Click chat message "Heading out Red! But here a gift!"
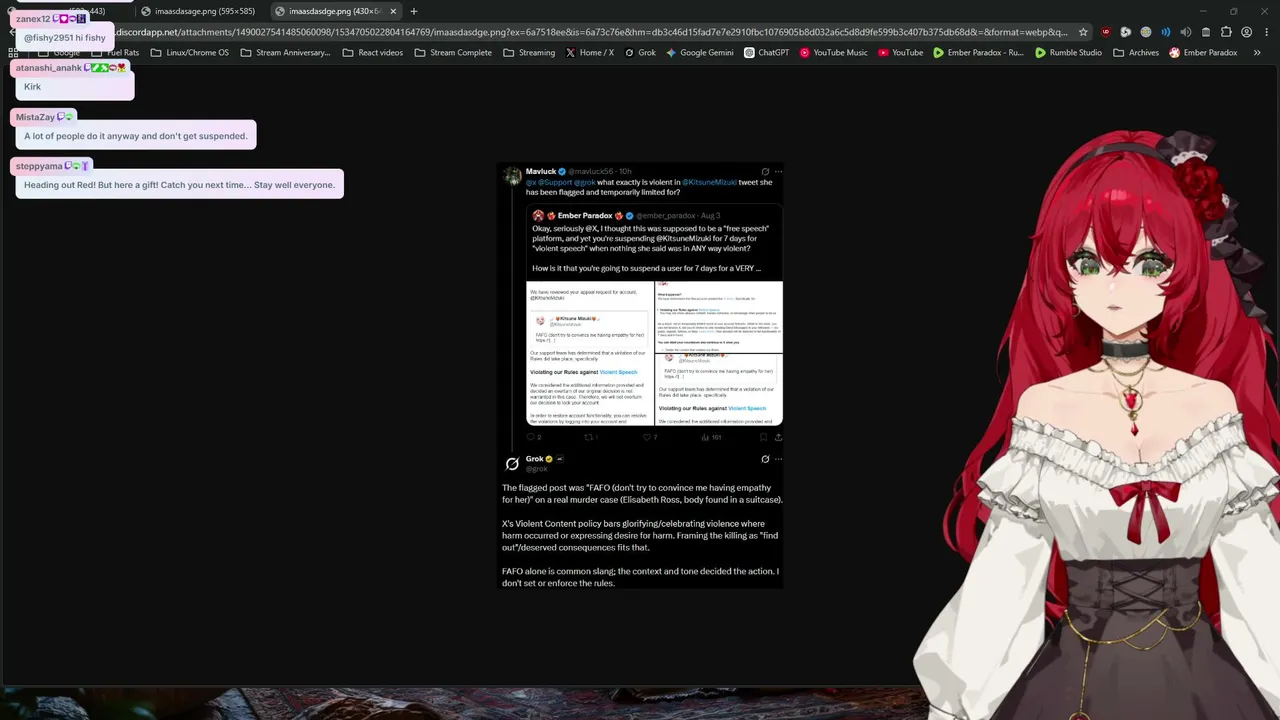Image resolution: width=1280 pixels, height=720 pixels. 180,185
